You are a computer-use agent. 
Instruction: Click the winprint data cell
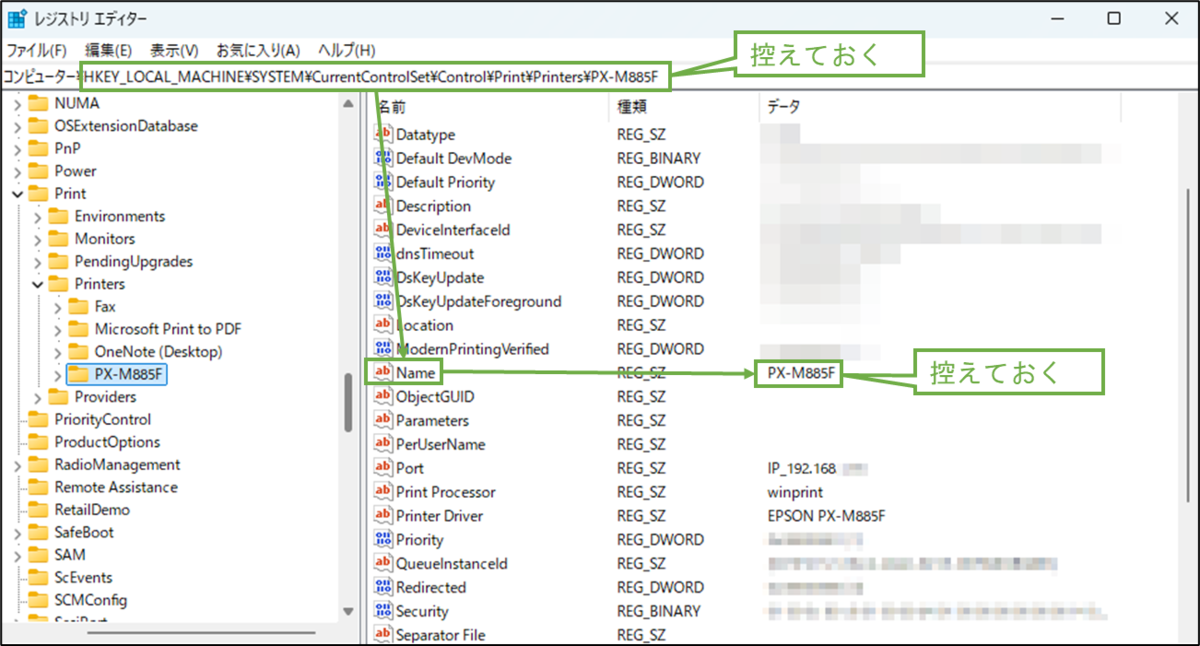tap(793, 492)
